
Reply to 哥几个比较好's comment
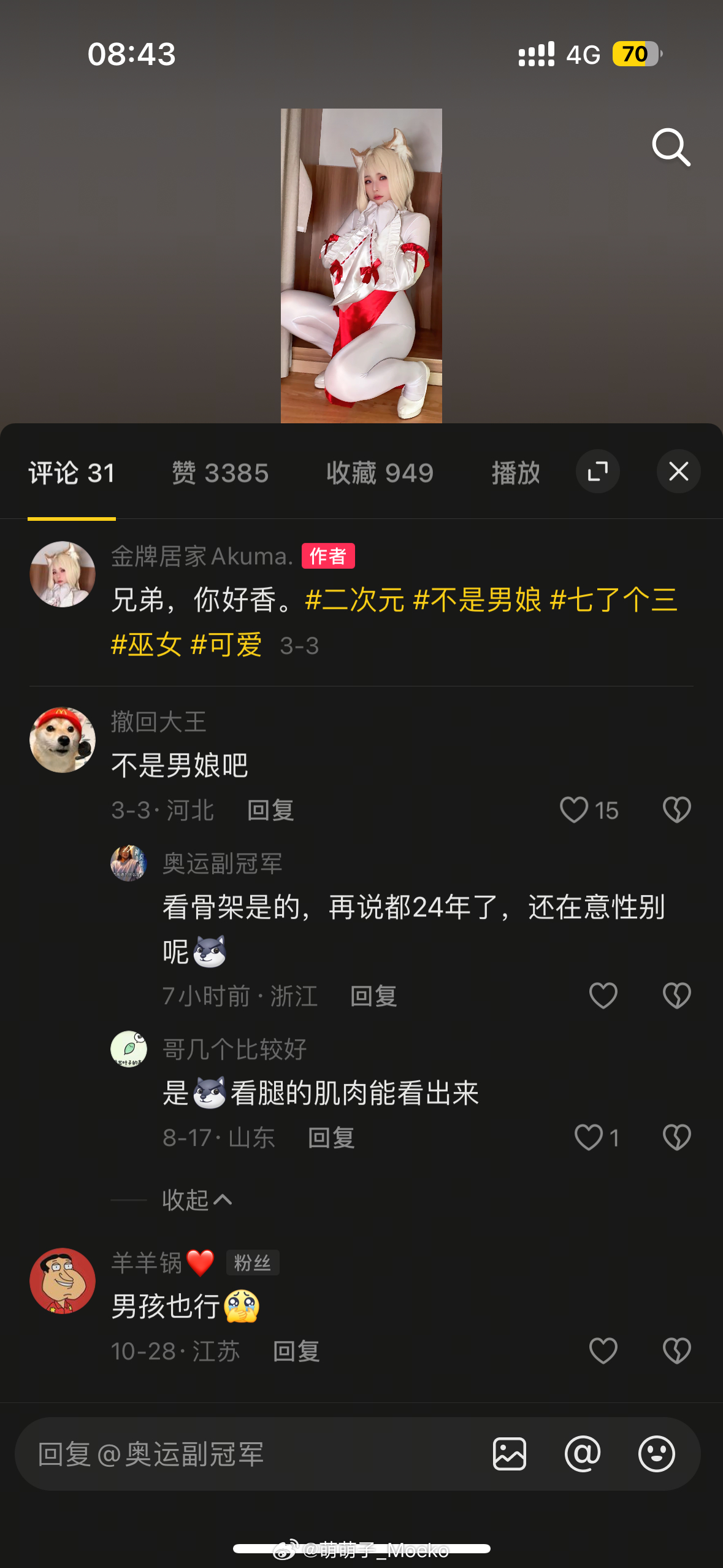(331, 1137)
